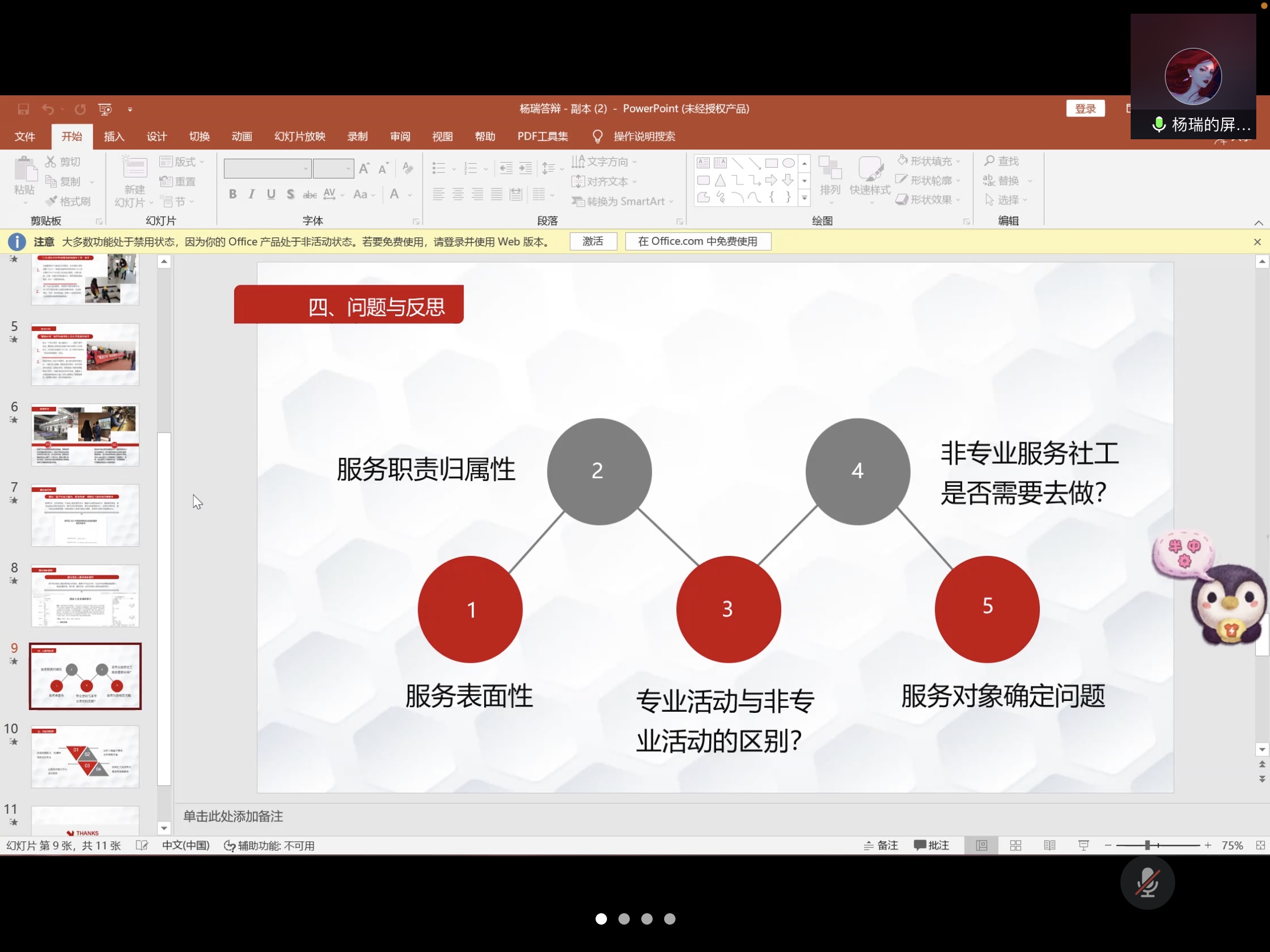The image size is (1270, 952).
Task: Click Start From Beginning slideshow icon
Action: 105,109
